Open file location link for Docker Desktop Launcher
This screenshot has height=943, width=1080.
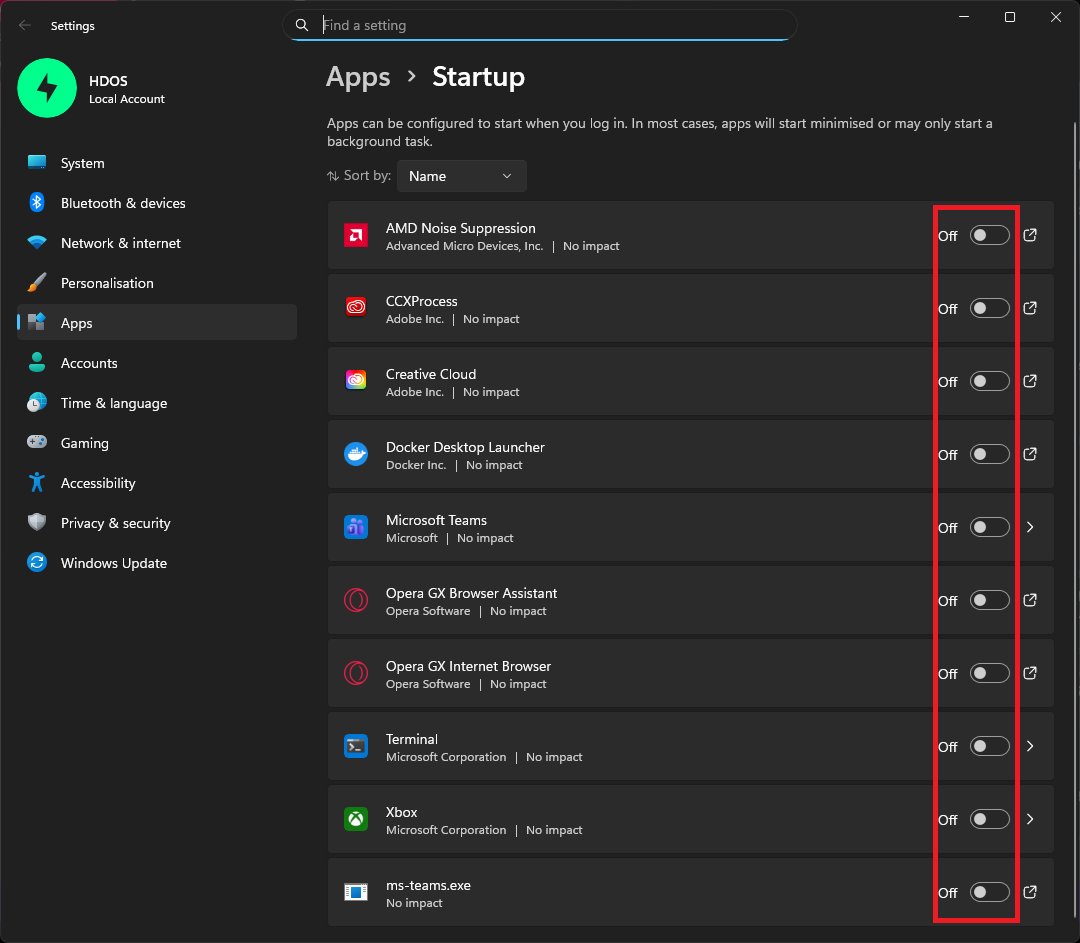tap(1030, 455)
